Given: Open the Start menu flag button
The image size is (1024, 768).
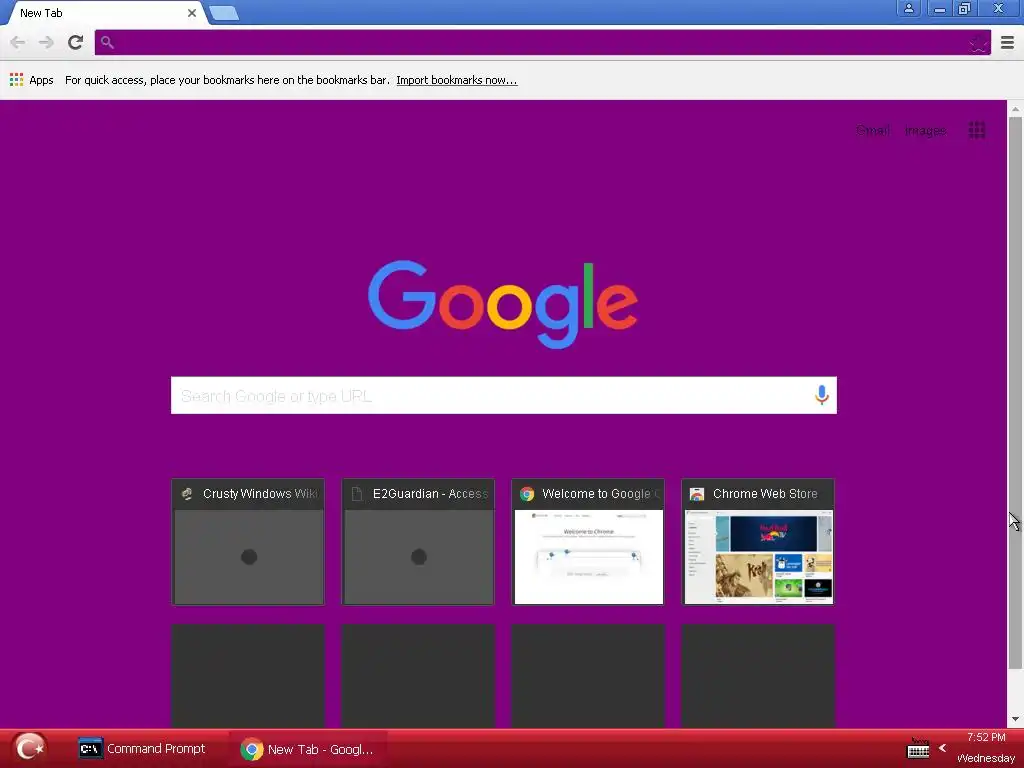Looking at the screenshot, I should pyautogui.click(x=29, y=748).
